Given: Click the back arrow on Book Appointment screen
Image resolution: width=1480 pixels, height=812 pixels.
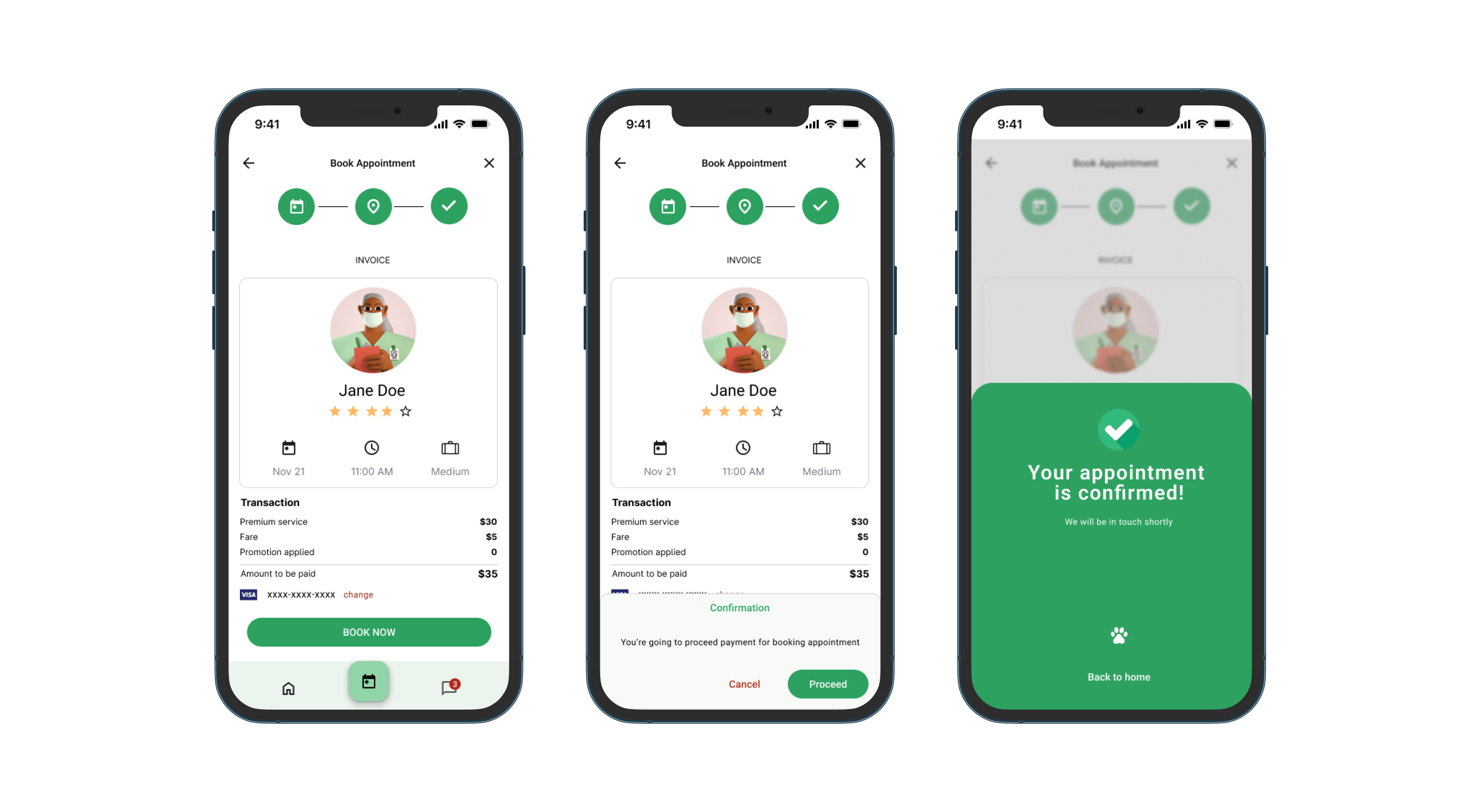Looking at the screenshot, I should point(248,162).
